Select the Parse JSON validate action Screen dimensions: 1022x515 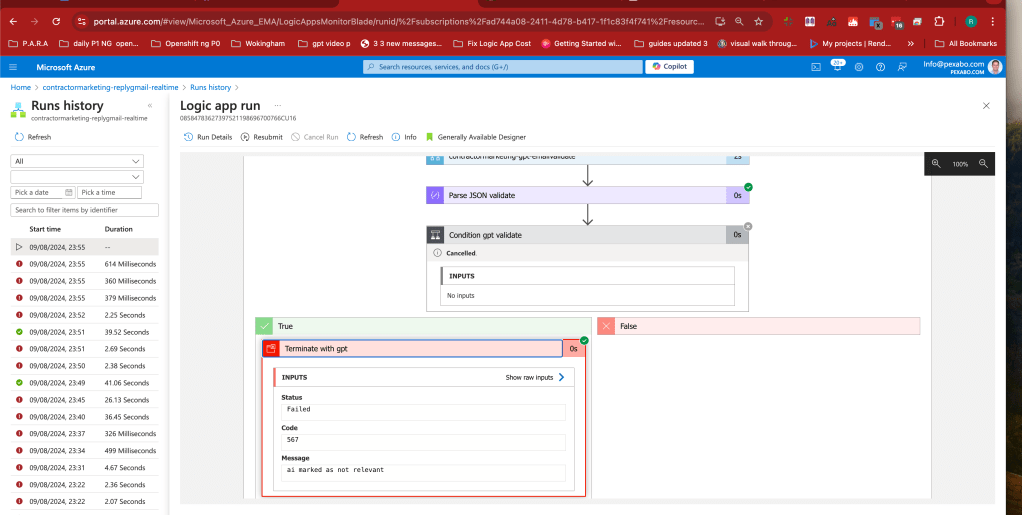tap(587, 195)
